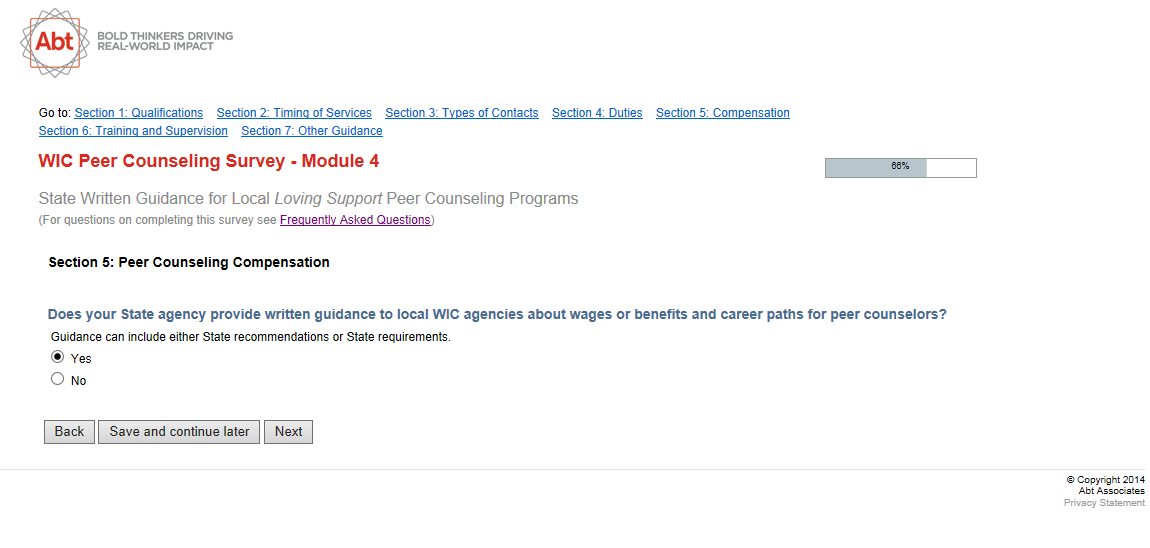This screenshot has height=548, width=1150.
Task: Go to Section 6: Training and Supervision
Action: tap(133, 131)
